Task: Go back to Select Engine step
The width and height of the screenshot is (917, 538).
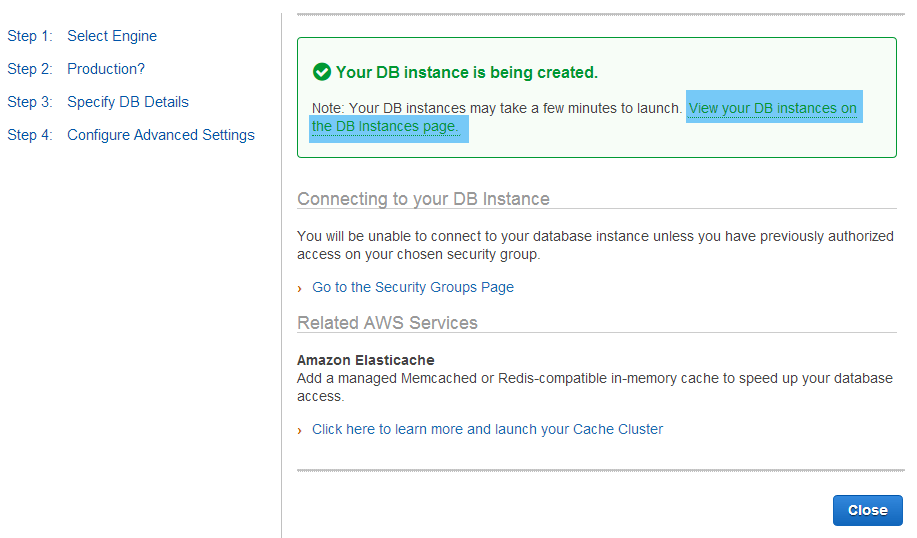Action: pos(112,36)
